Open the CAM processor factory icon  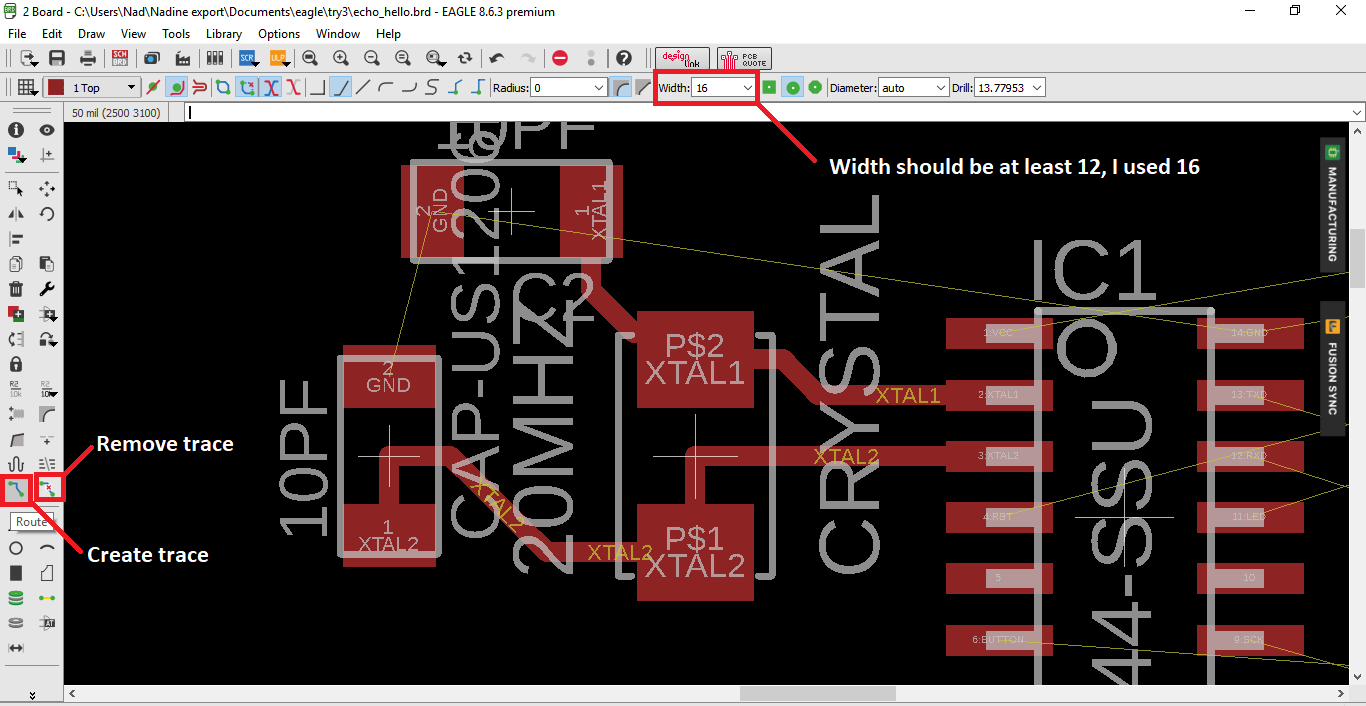click(x=184, y=58)
